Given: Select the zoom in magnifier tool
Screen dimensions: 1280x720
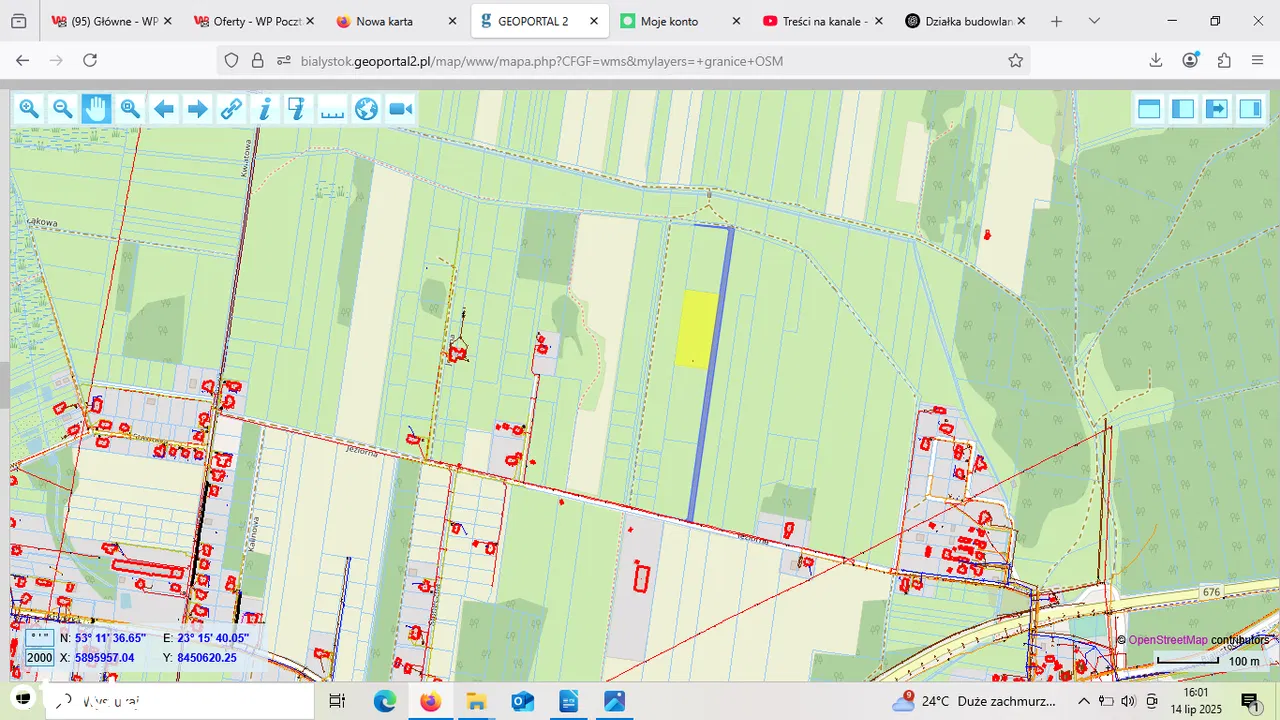Looking at the screenshot, I should [29, 109].
